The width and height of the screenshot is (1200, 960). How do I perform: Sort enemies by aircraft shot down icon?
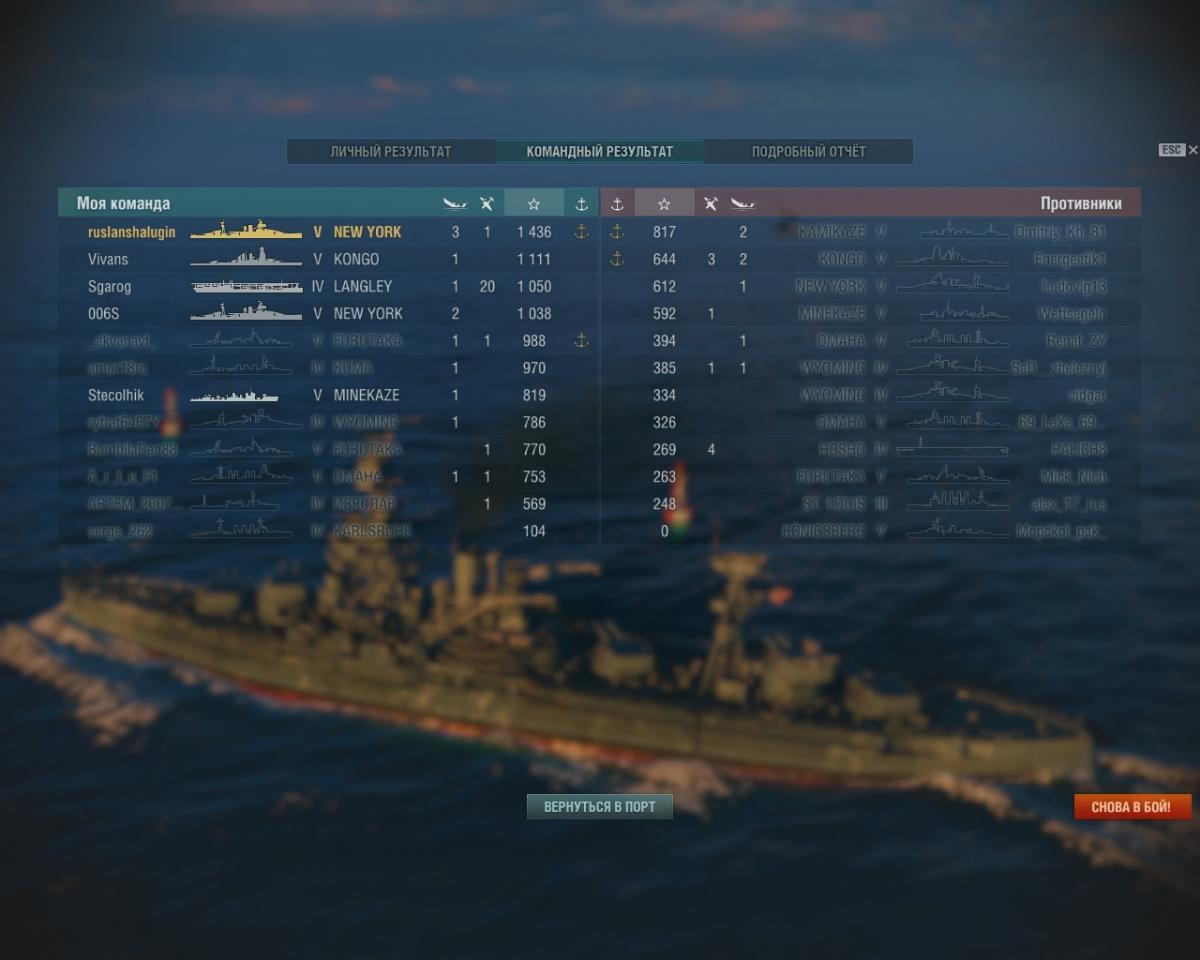pyautogui.click(x=711, y=204)
